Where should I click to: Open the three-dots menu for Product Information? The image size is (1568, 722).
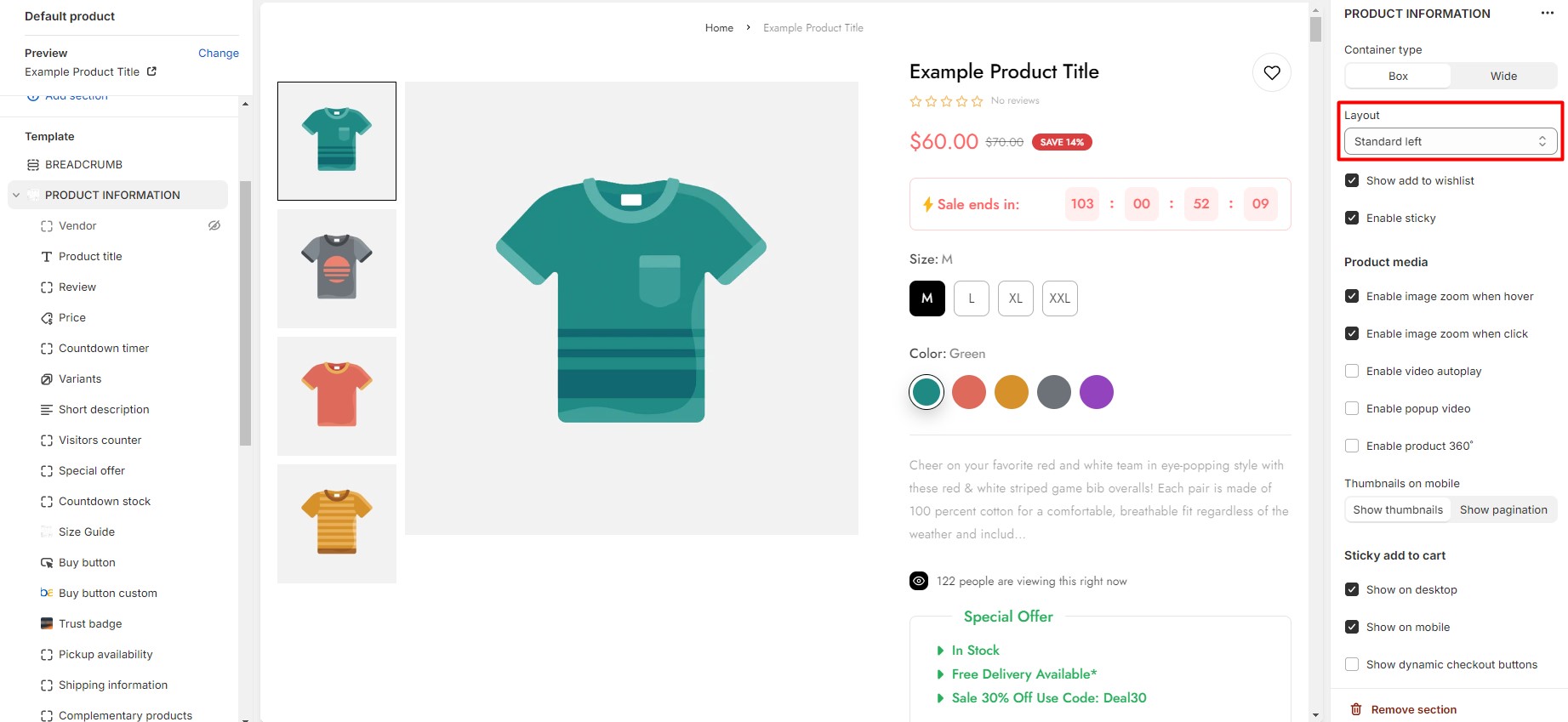pos(1547,13)
